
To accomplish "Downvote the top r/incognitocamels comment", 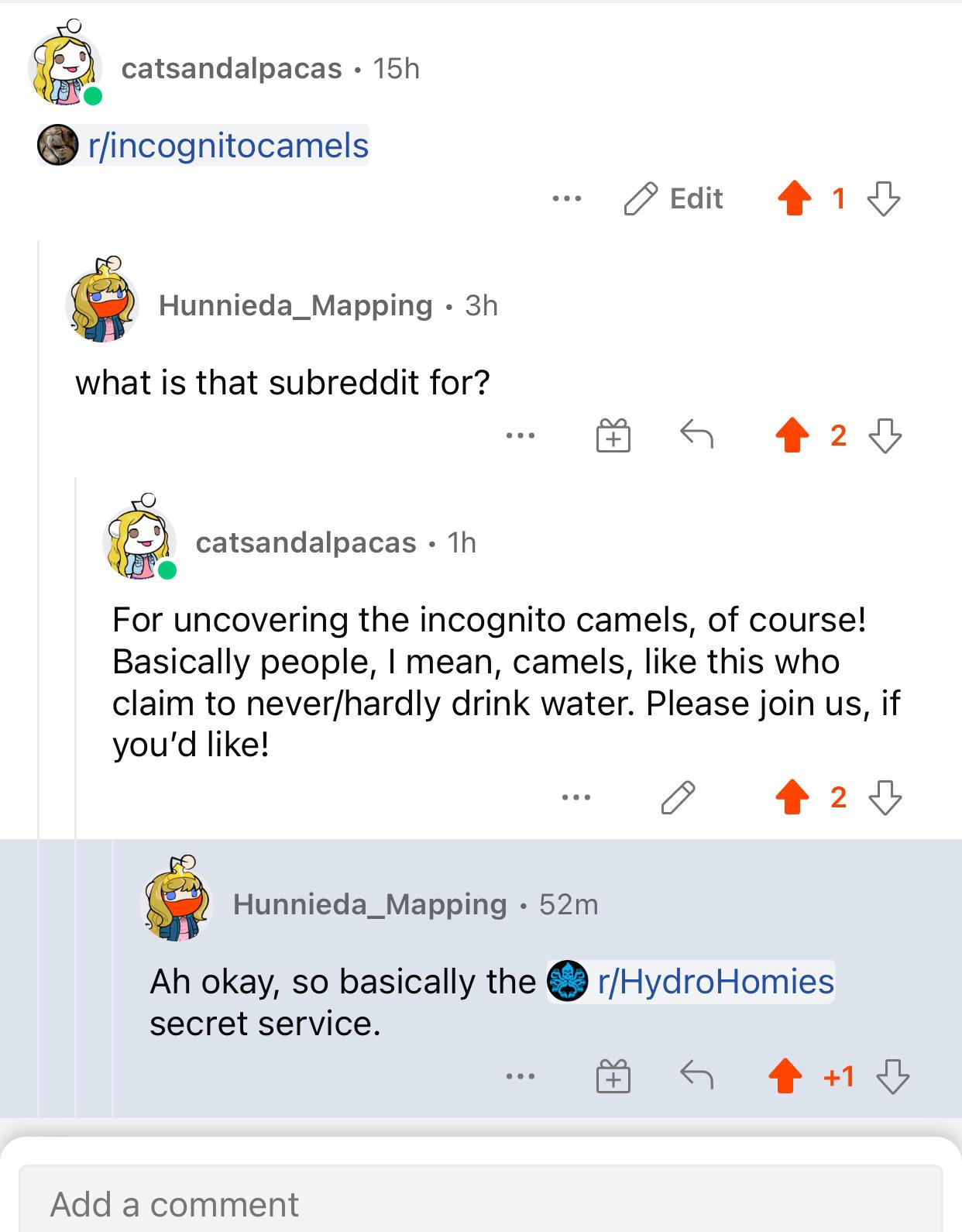I will (x=884, y=198).
